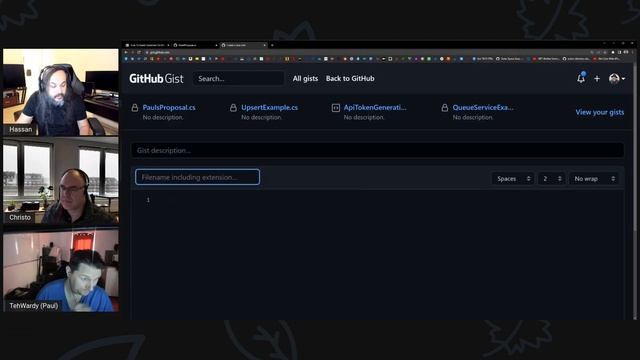Open the notifications bell

[581, 78]
